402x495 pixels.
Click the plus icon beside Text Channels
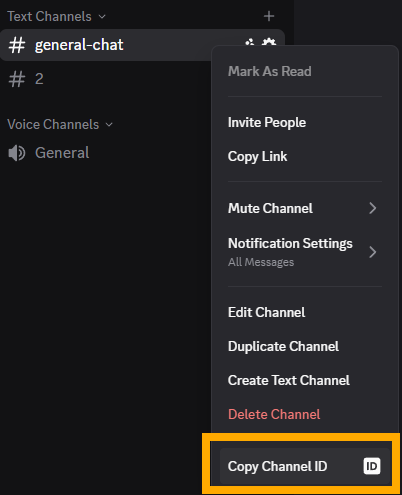tap(269, 16)
